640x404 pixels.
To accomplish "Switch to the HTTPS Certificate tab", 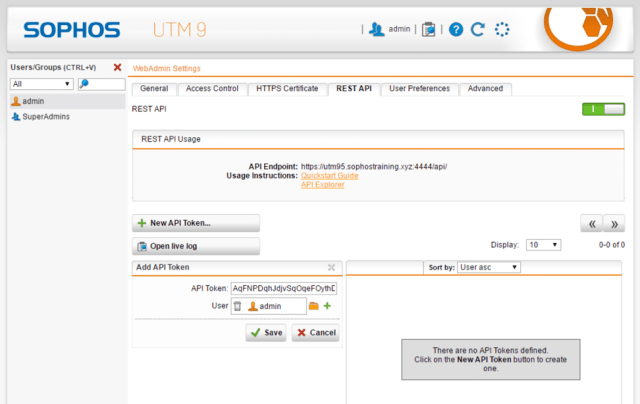I will coord(287,89).
